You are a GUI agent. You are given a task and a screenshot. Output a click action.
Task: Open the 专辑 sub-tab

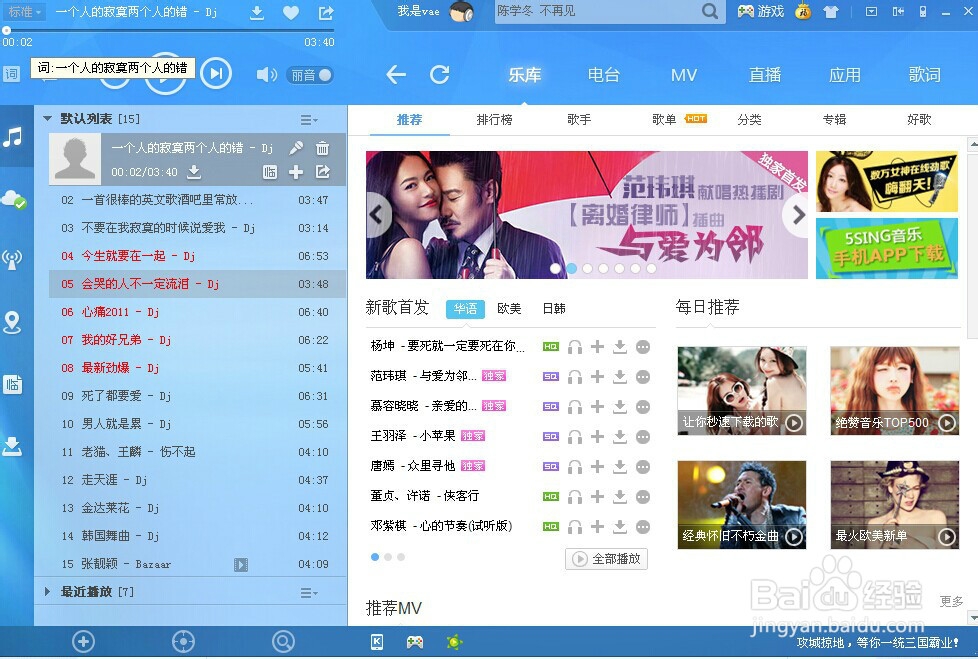coord(834,120)
